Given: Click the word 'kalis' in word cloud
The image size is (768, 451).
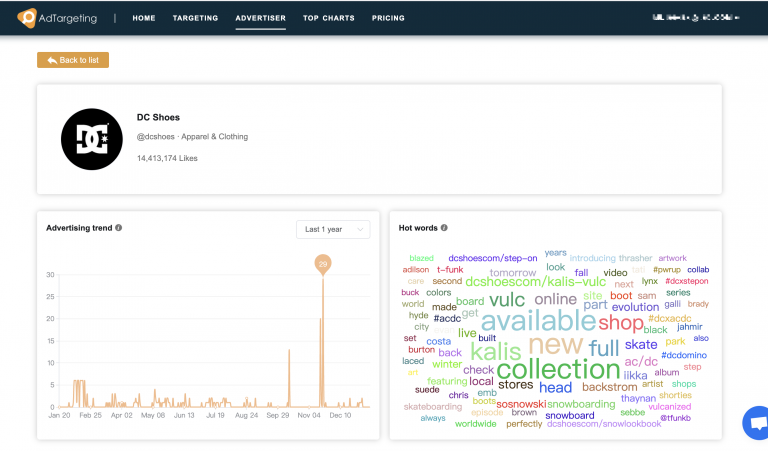Looking at the screenshot, I should (496, 351).
